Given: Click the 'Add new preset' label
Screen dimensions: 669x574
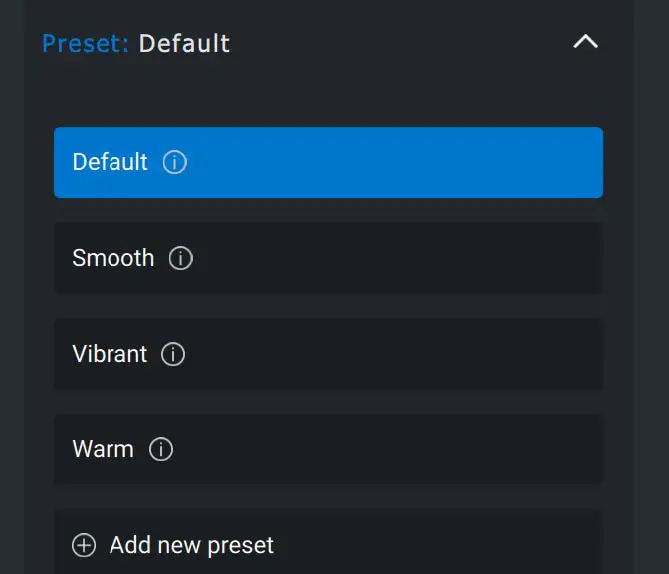Looking at the screenshot, I should point(191,545).
